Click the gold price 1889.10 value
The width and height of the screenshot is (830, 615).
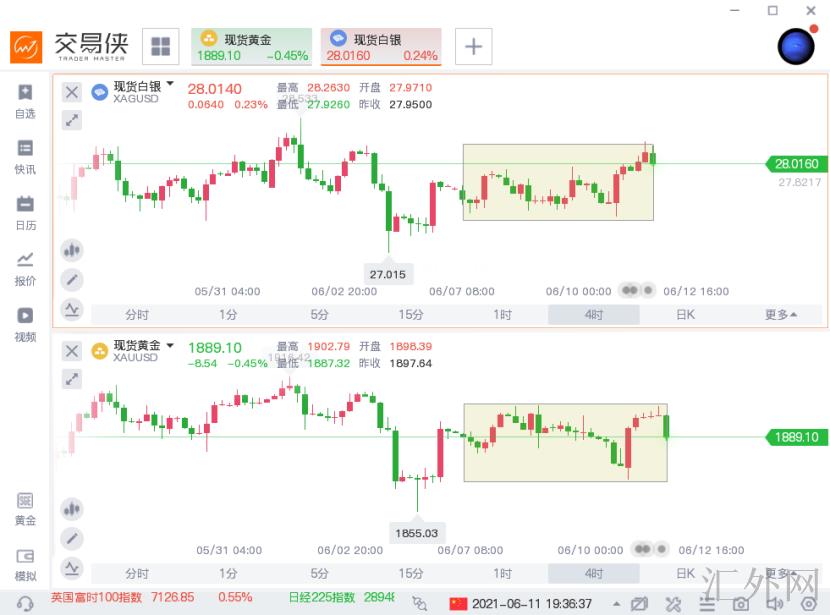click(x=215, y=348)
